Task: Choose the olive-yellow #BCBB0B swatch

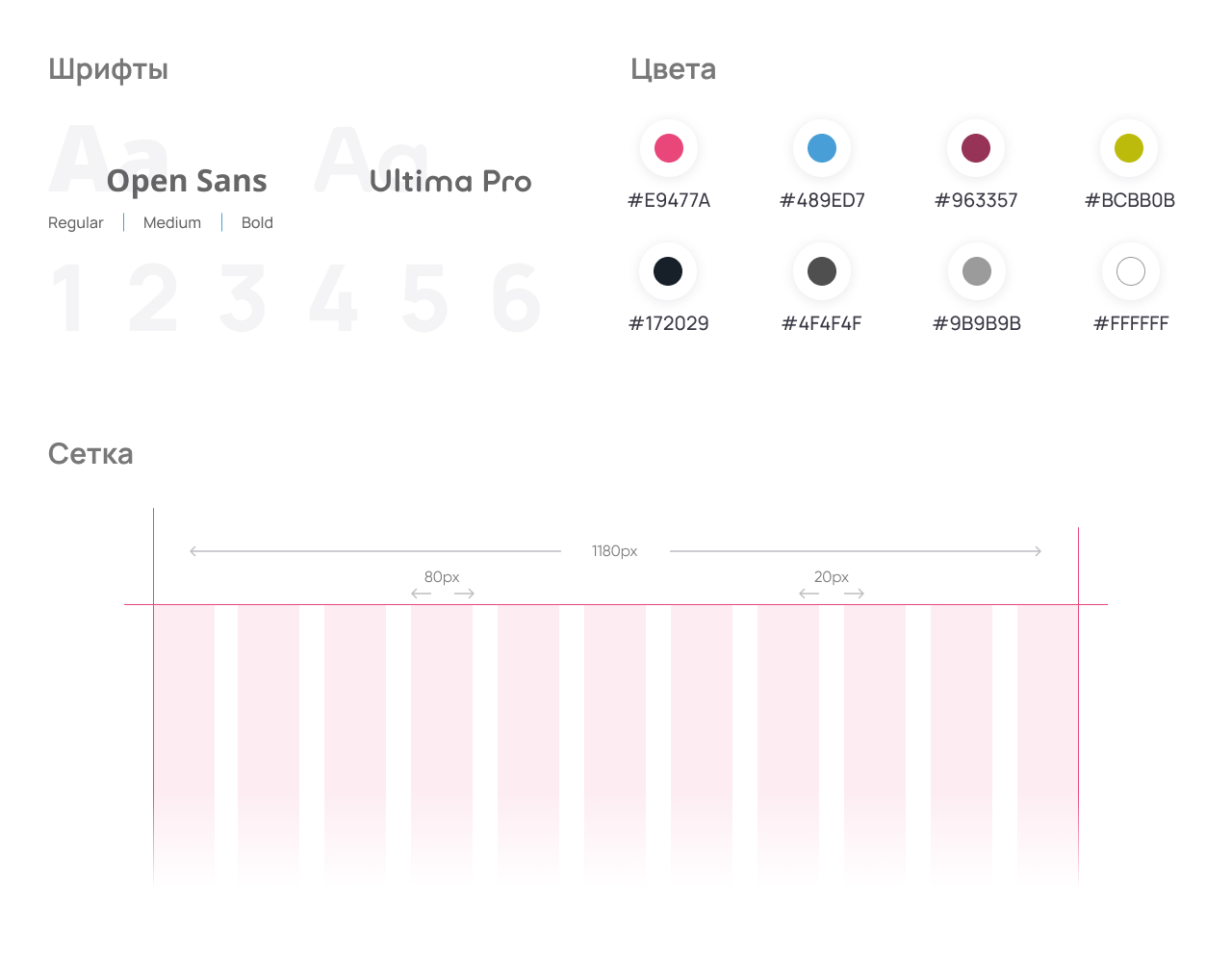Action: click(1129, 148)
